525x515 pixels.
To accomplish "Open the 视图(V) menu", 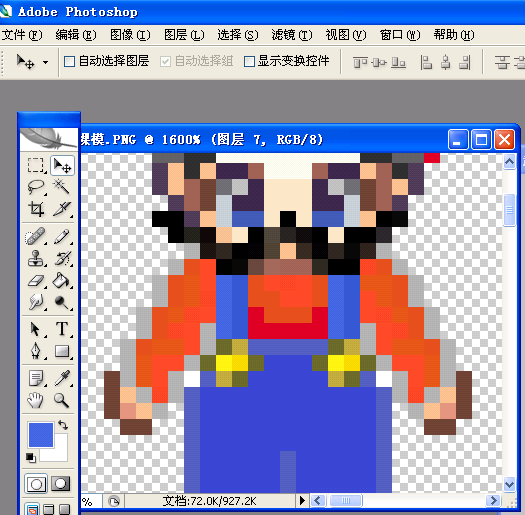I will (x=346, y=35).
